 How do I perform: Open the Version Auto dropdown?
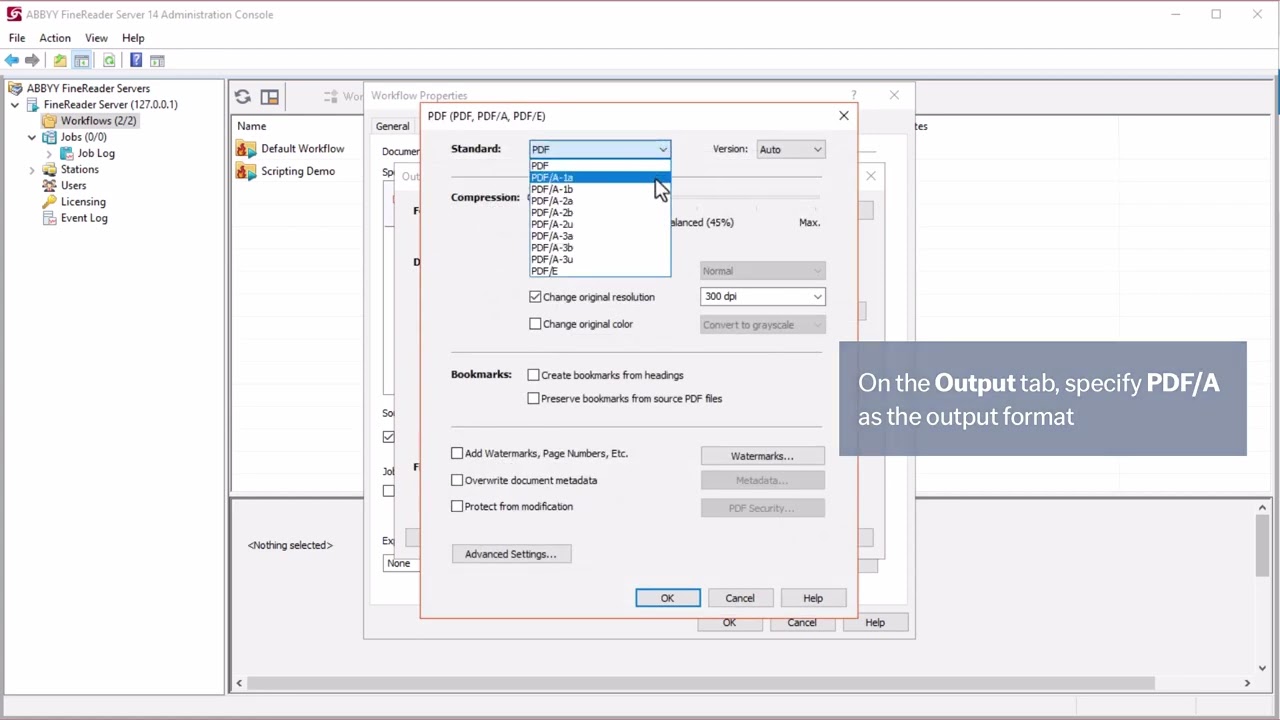[790, 149]
